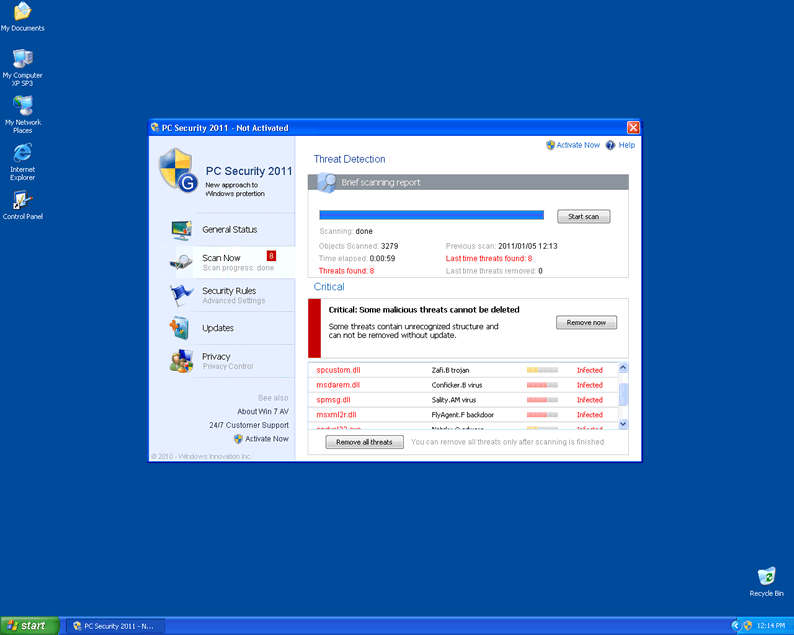The image size is (794, 635).
Task: Select the Security Rules flag icon
Action: [x=181, y=294]
